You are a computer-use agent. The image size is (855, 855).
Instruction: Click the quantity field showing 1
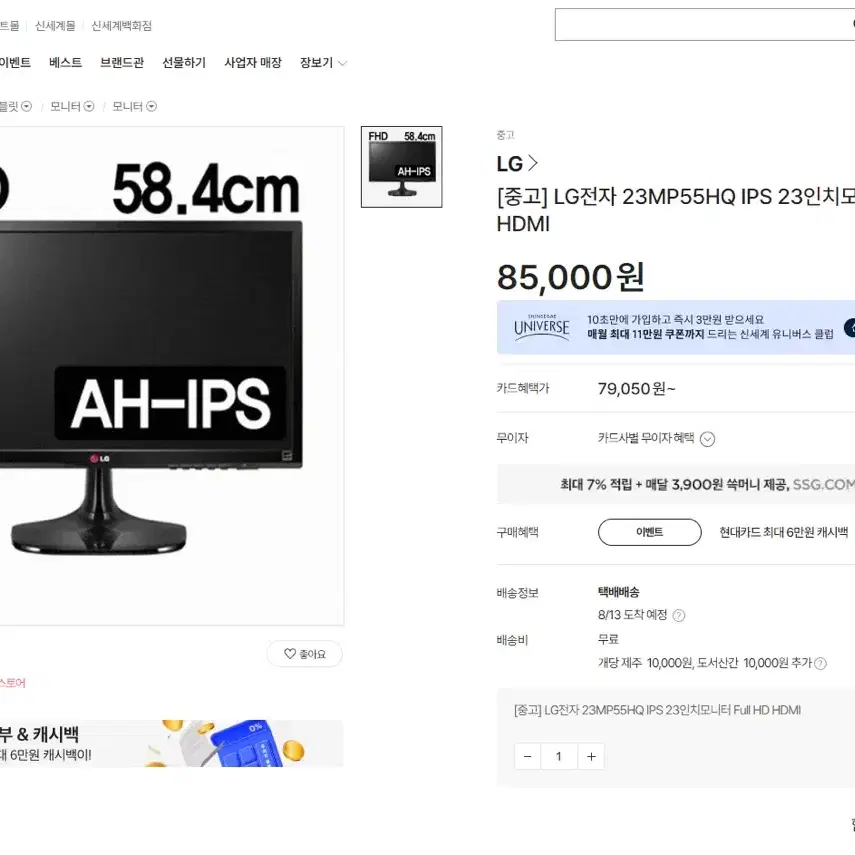[559, 756]
